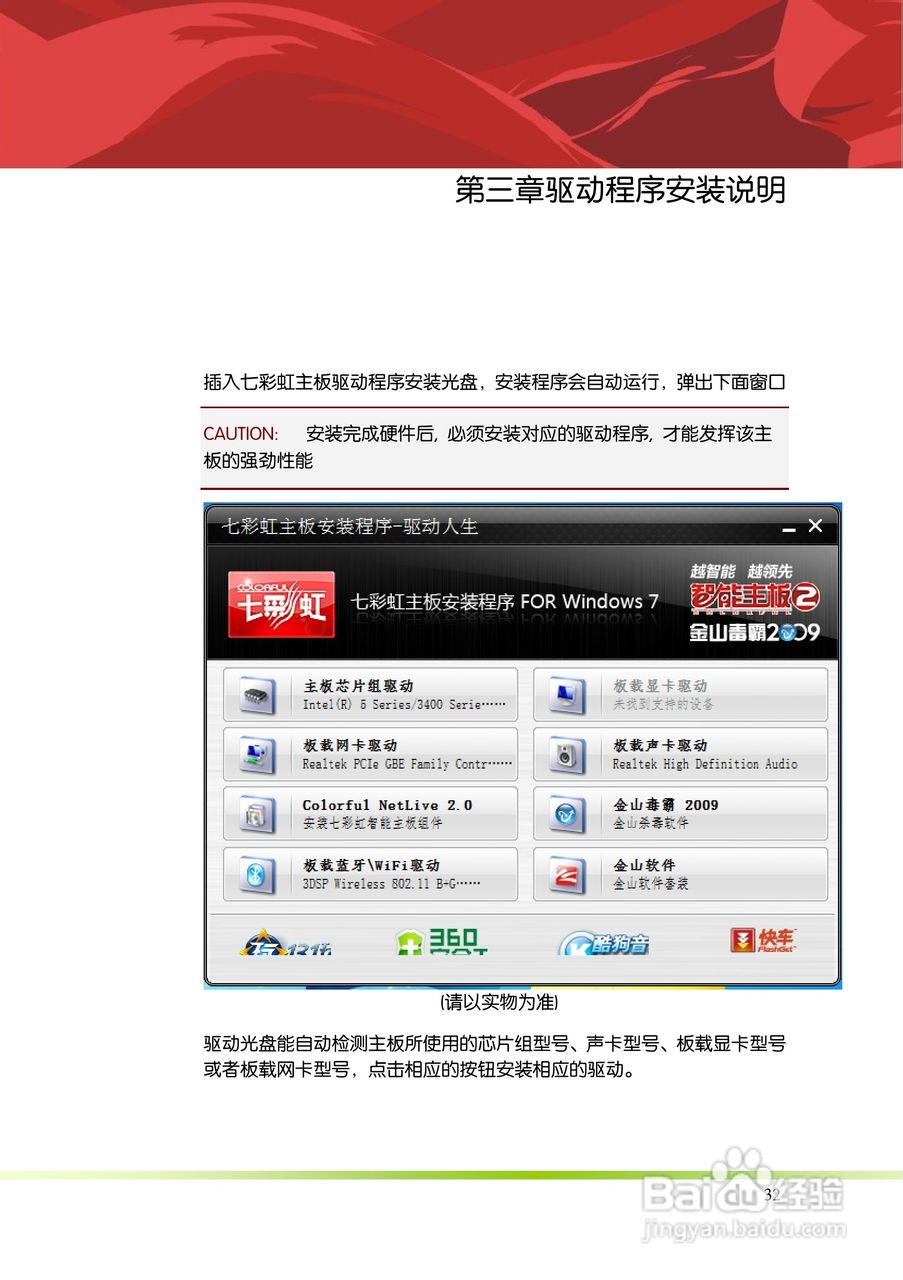Viewport: 903px width, 1280px height.
Task: Minimize the 驱动人生 installer window
Action: (x=789, y=527)
